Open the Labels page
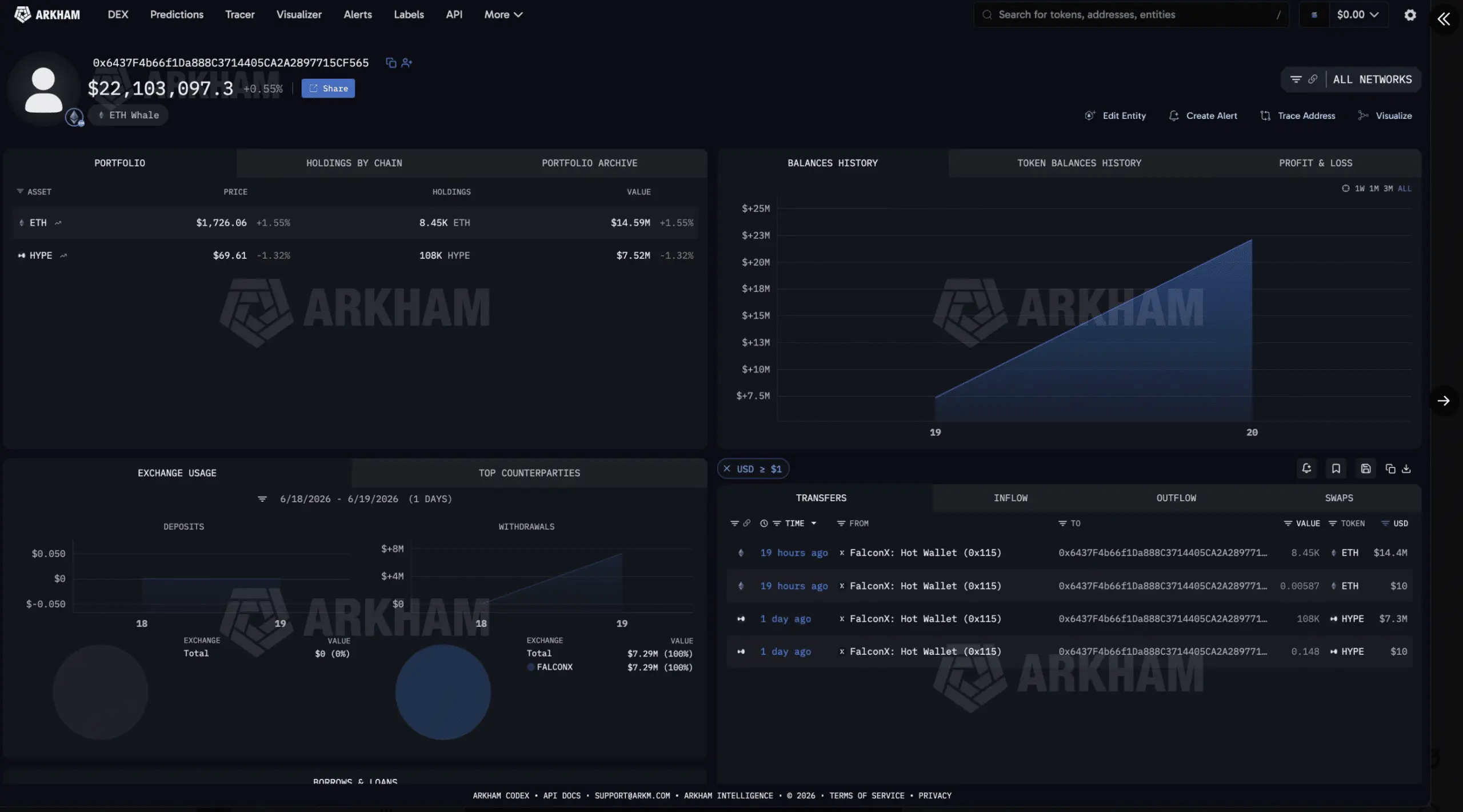1463x812 pixels. [409, 15]
